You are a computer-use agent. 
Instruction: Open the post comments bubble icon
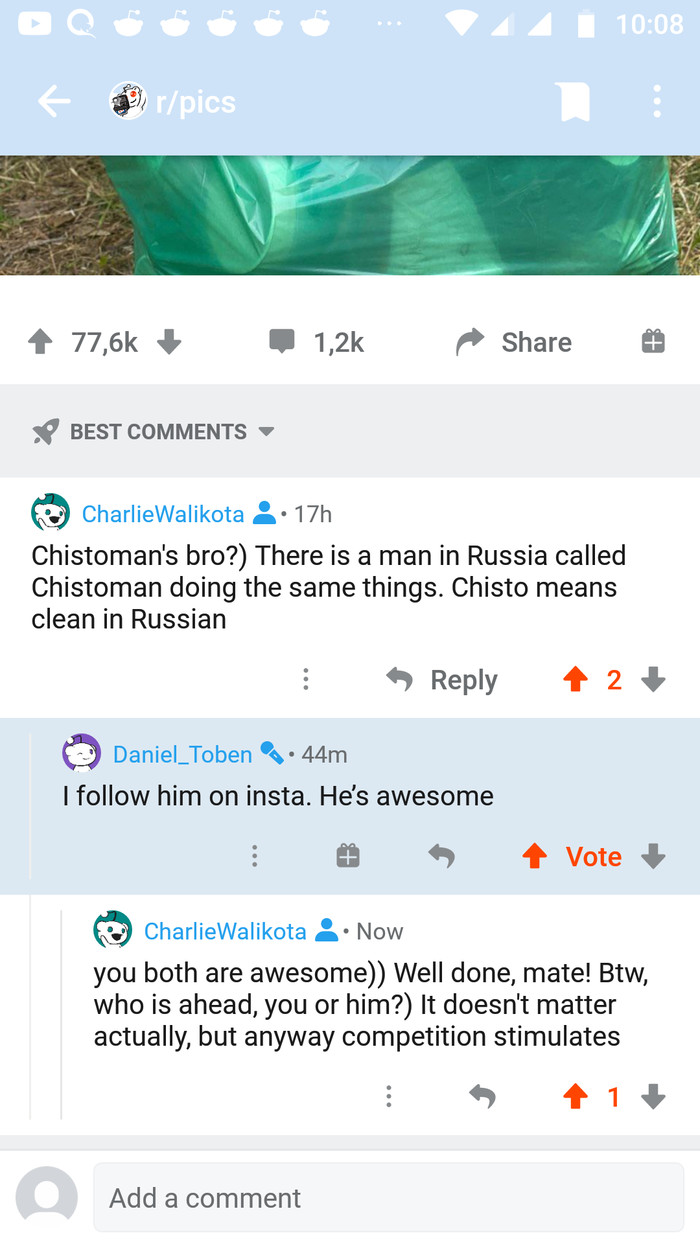pyautogui.click(x=283, y=342)
